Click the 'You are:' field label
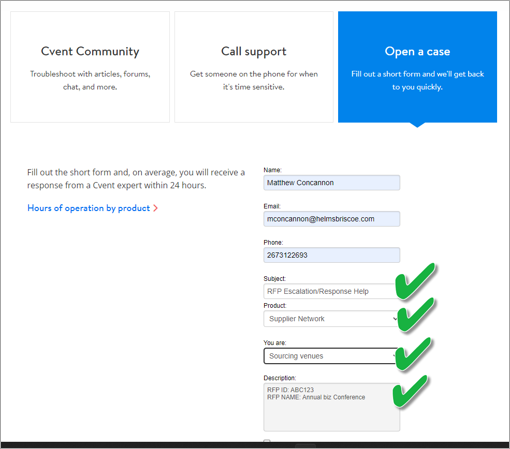510x449 pixels. coord(275,343)
